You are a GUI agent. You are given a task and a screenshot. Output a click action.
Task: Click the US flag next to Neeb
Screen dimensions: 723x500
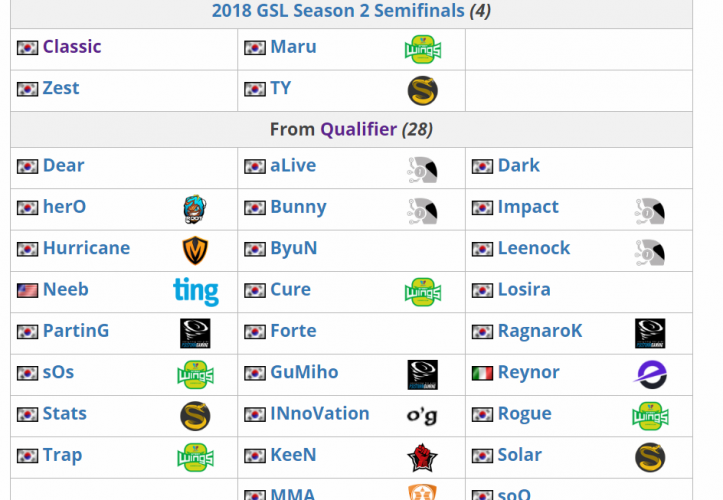pyautogui.click(x=27, y=291)
